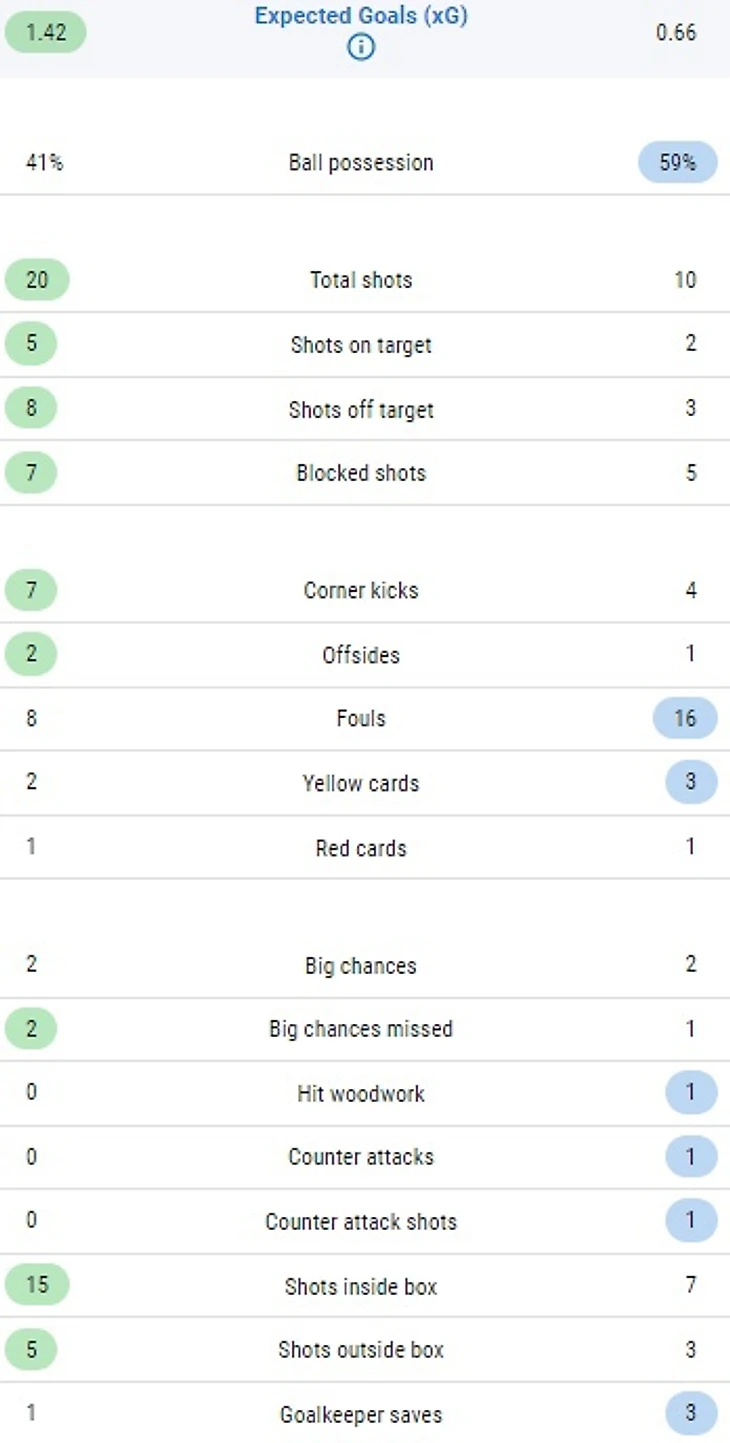Click the Red cards label
Viewport: 730px width, 1443px height.
(x=361, y=848)
